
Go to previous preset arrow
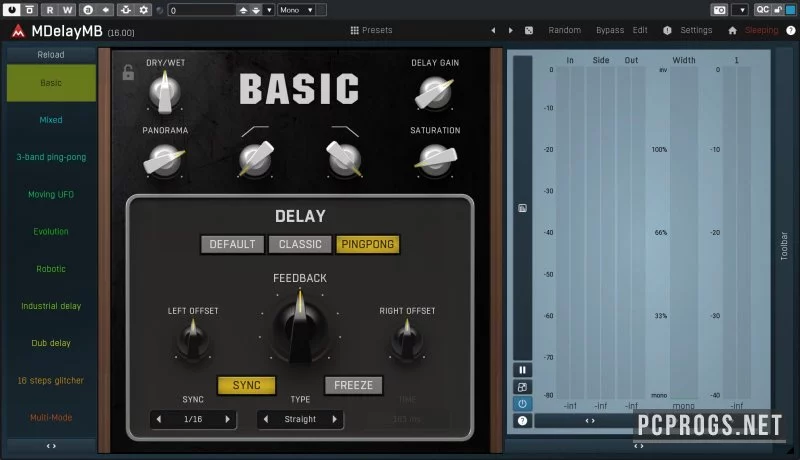tap(493, 31)
